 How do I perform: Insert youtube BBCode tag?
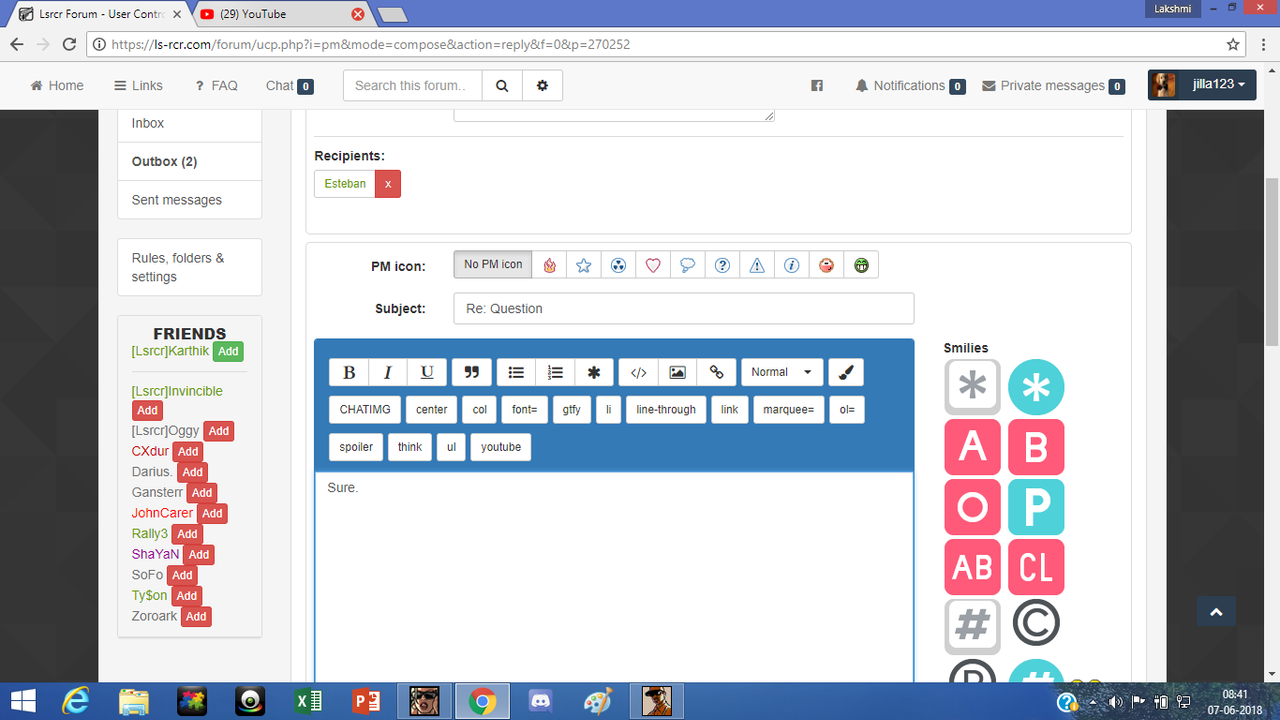click(x=501, y=447)
